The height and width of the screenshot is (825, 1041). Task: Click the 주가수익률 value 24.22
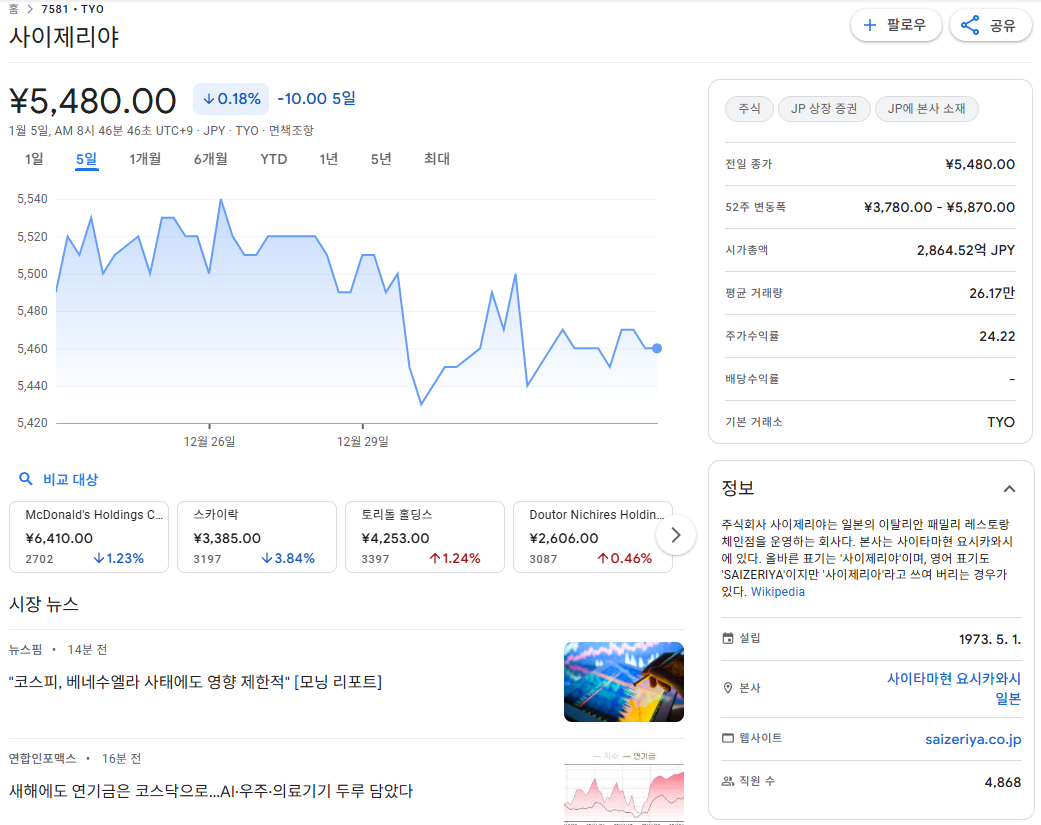point(997,336)
